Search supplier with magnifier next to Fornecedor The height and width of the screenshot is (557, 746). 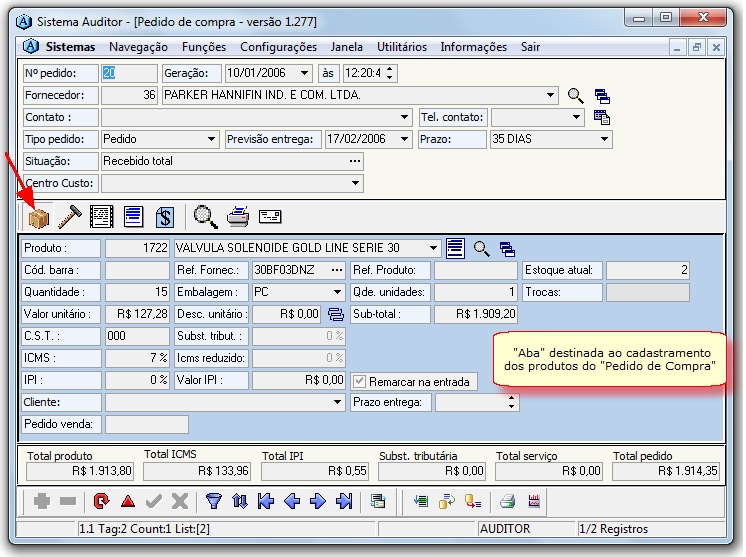coord(576,96)
